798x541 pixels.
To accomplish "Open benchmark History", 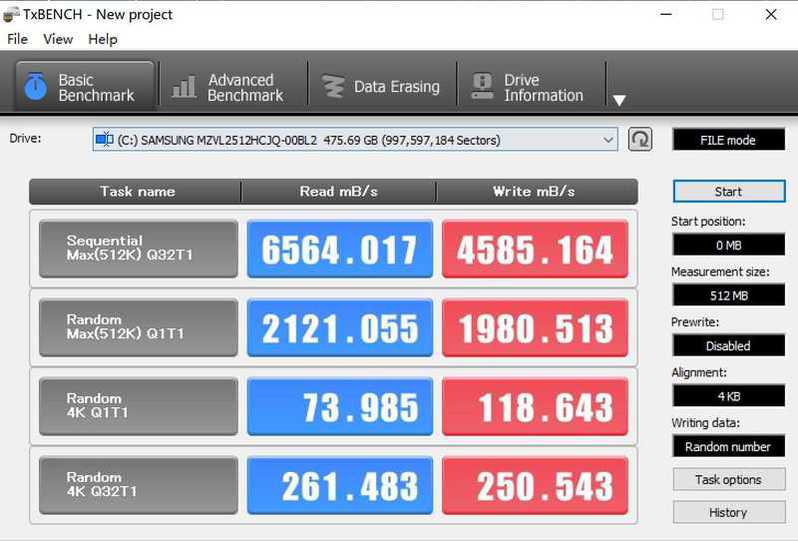I will tap(729, 512).
